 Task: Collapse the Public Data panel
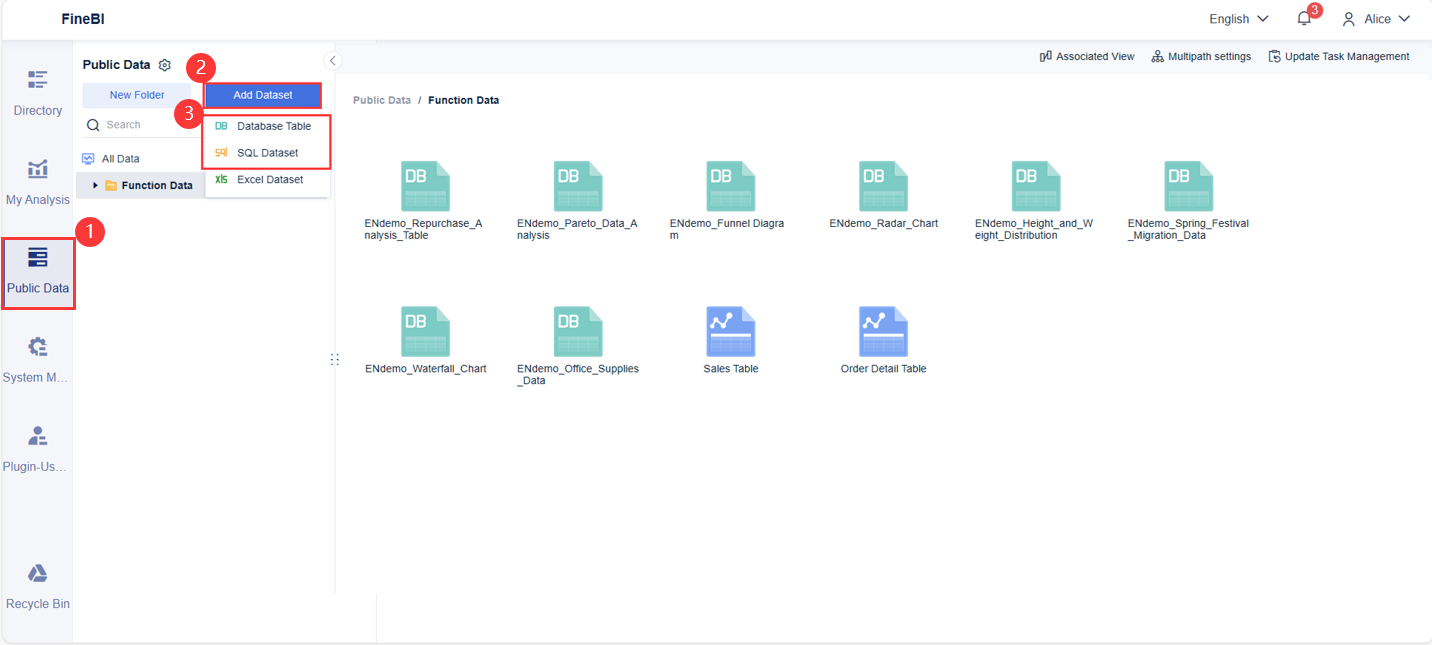coord(332,60)
